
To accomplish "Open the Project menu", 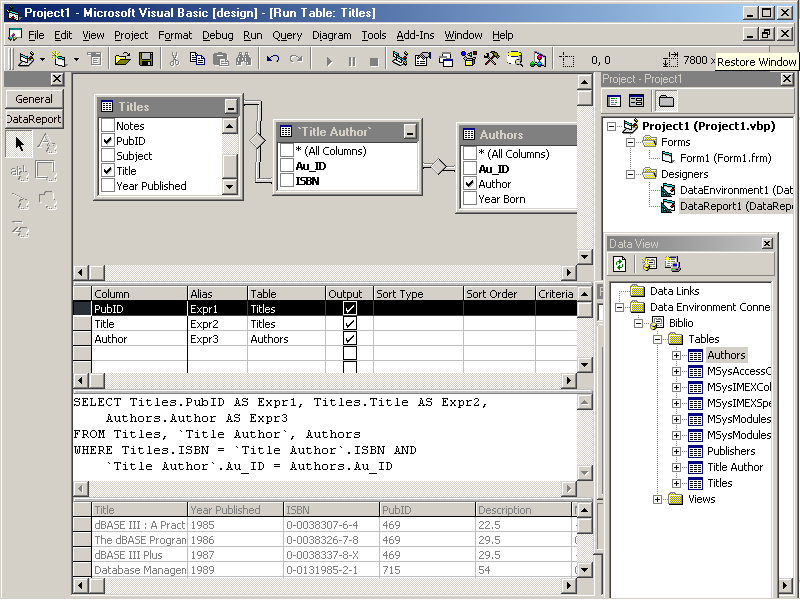I will click(131, 35).
